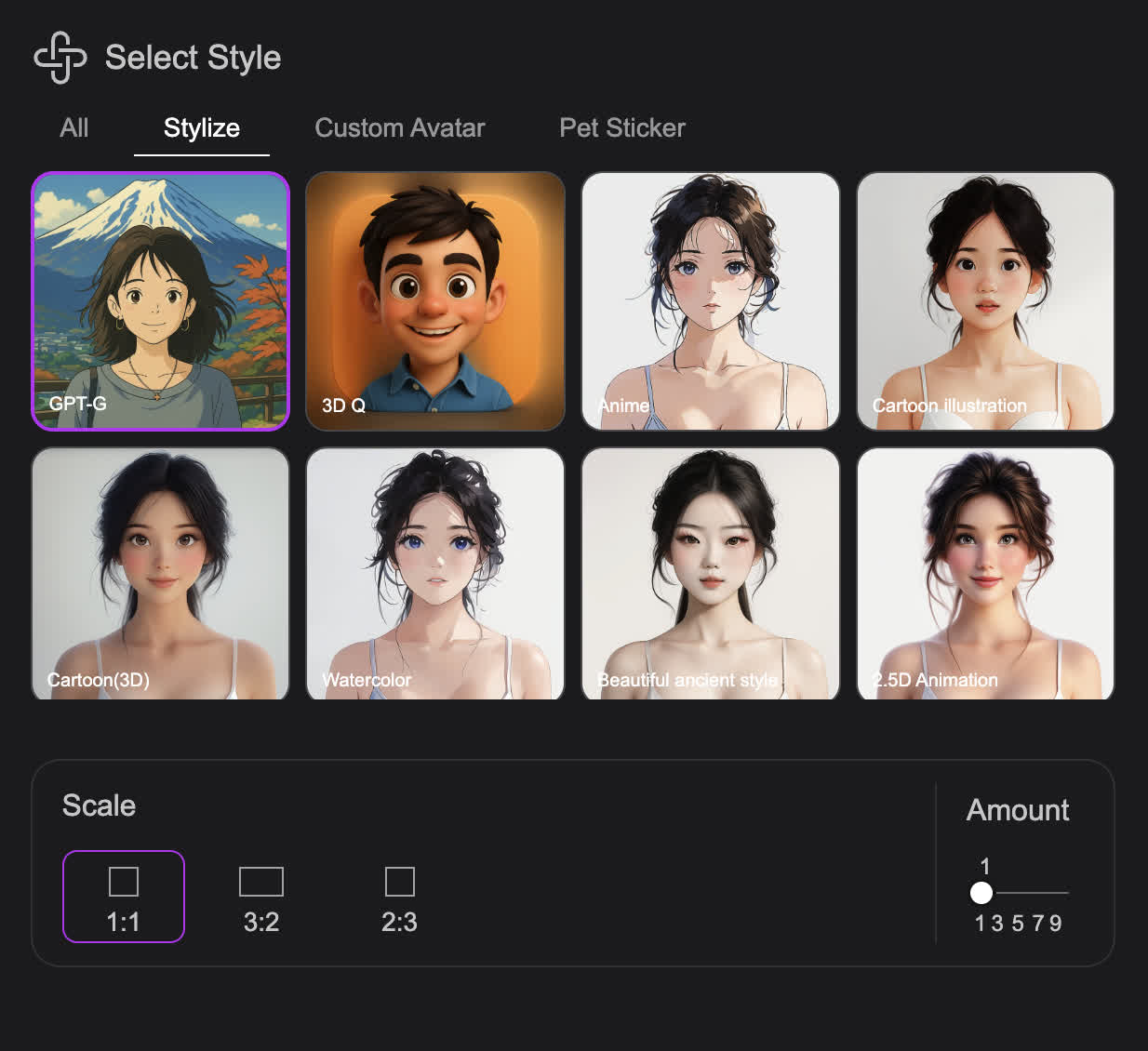Choose the 2.5D Animation style
Screen dimensions: 1148x1051
985,574
